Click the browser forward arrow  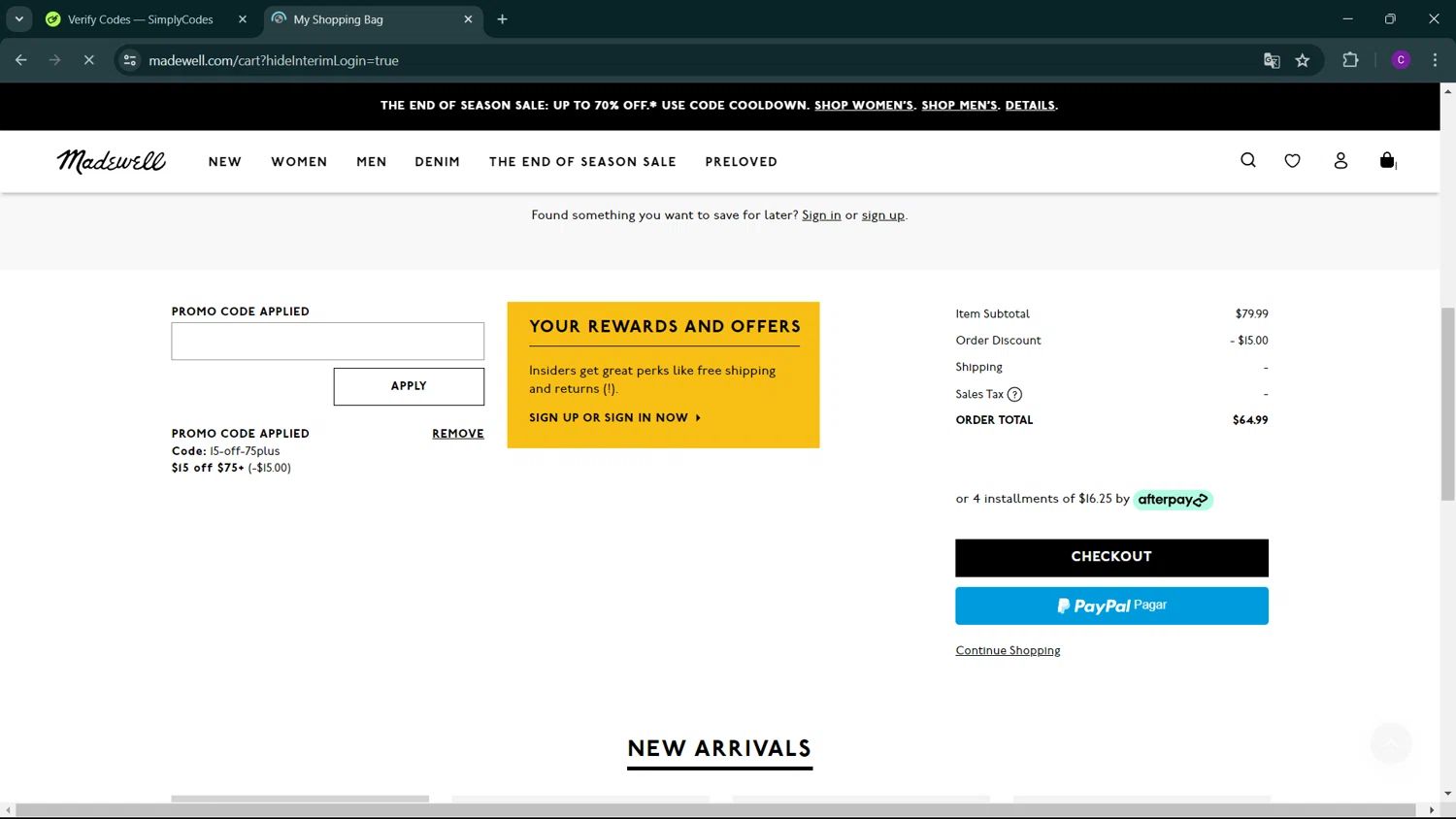click(x=54, y=60)
